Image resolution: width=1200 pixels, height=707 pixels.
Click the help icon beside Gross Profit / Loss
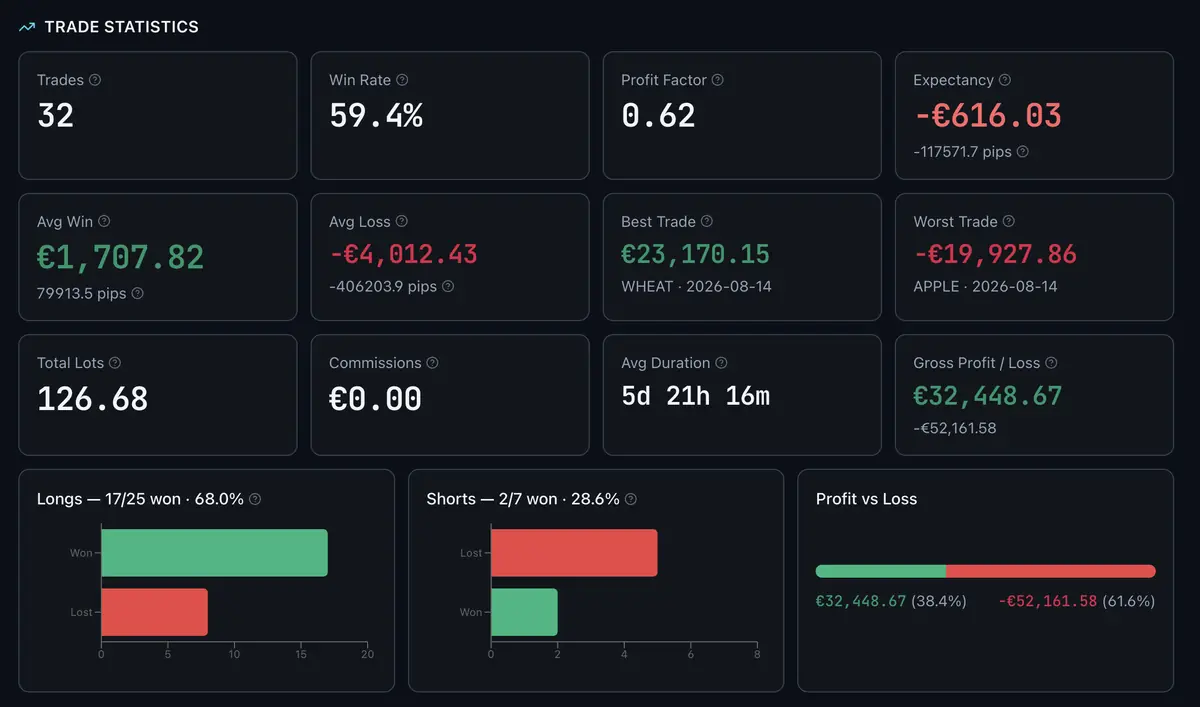click(1051, 363)
